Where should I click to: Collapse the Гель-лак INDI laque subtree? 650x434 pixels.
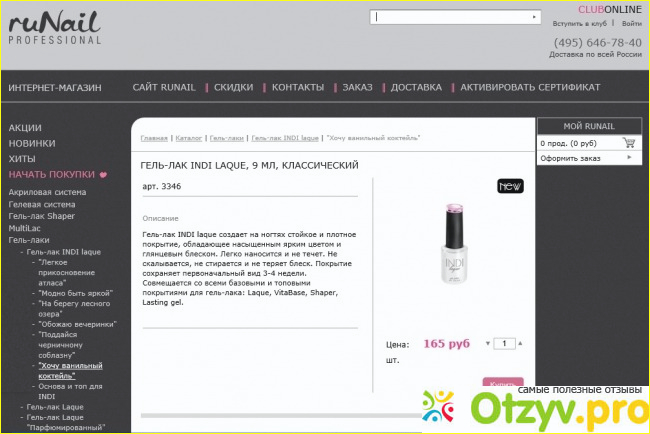(x=22, y=252)
